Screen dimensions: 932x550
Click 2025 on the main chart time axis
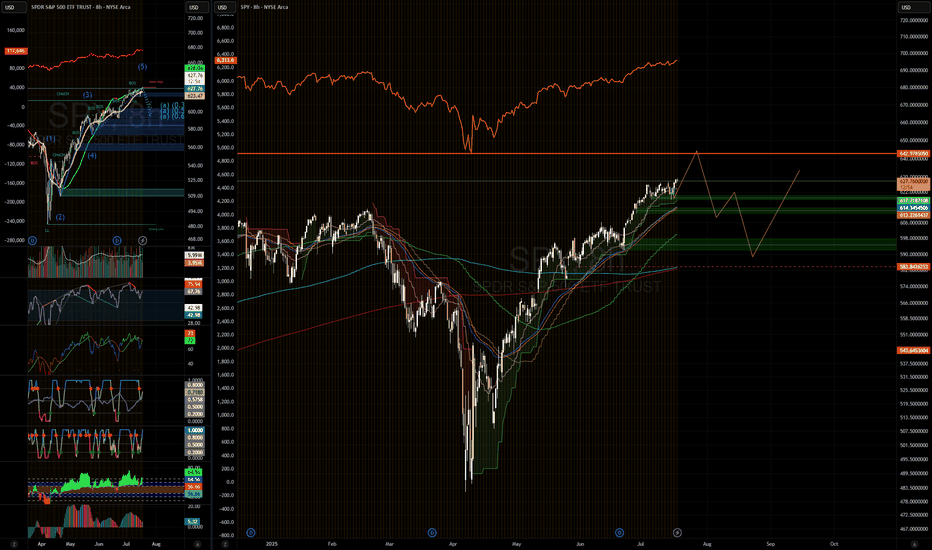(x=272, y=544)
